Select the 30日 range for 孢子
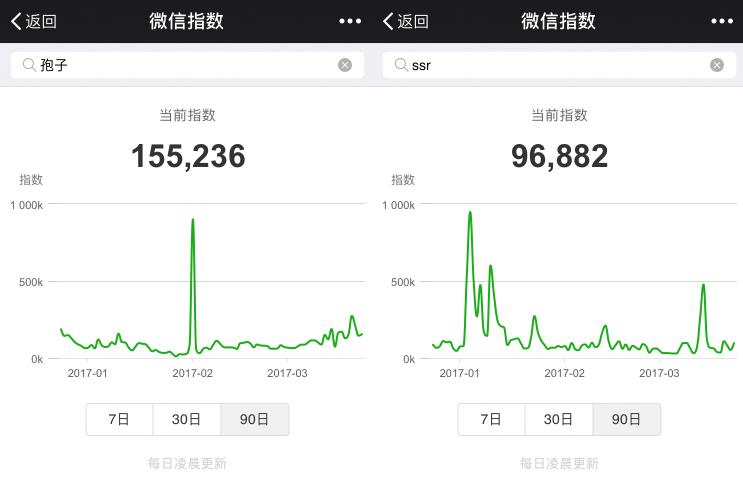The height and width of the screenshot is (497, 743). click(x=187, y=419)
